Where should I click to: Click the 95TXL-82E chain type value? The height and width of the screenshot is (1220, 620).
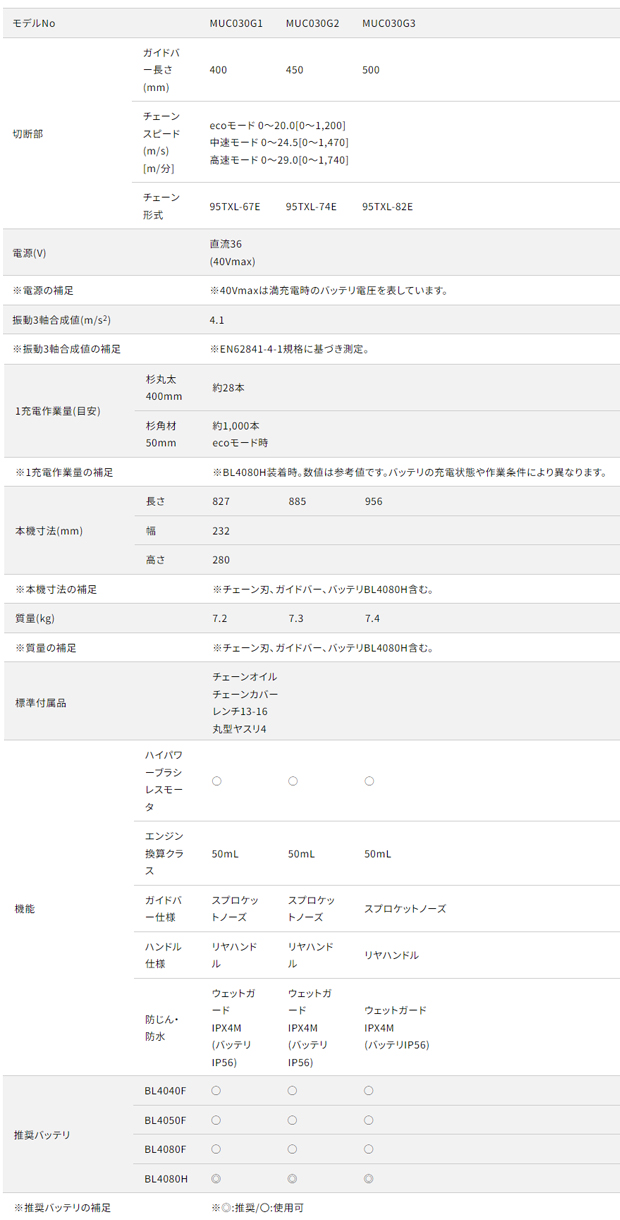coord(387,206)
